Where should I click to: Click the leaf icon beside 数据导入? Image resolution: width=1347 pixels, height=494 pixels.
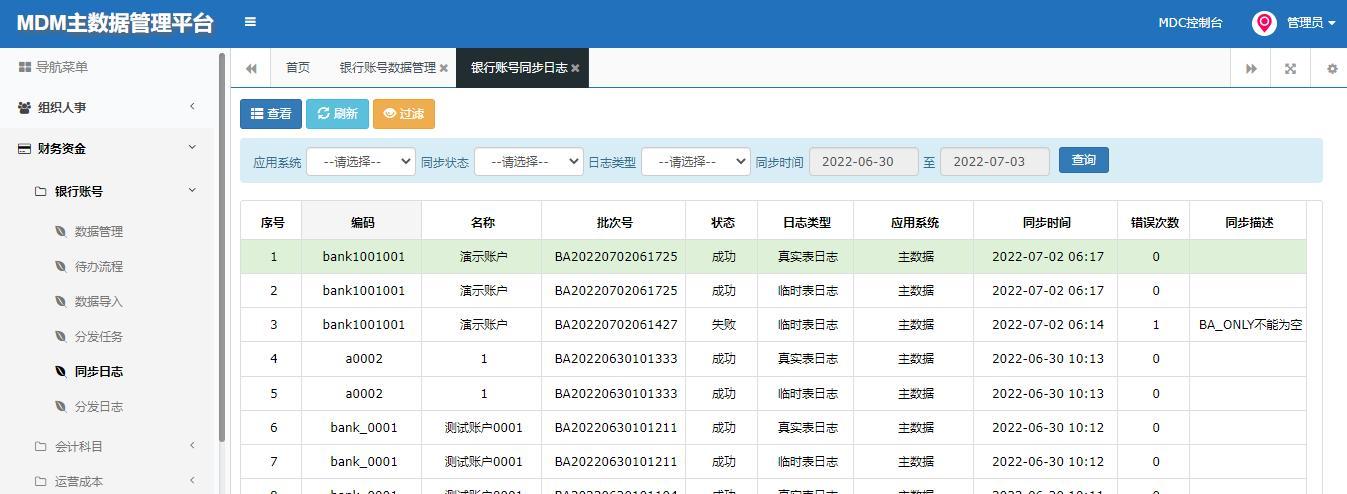pyautogui.click(x=60, y=301)
